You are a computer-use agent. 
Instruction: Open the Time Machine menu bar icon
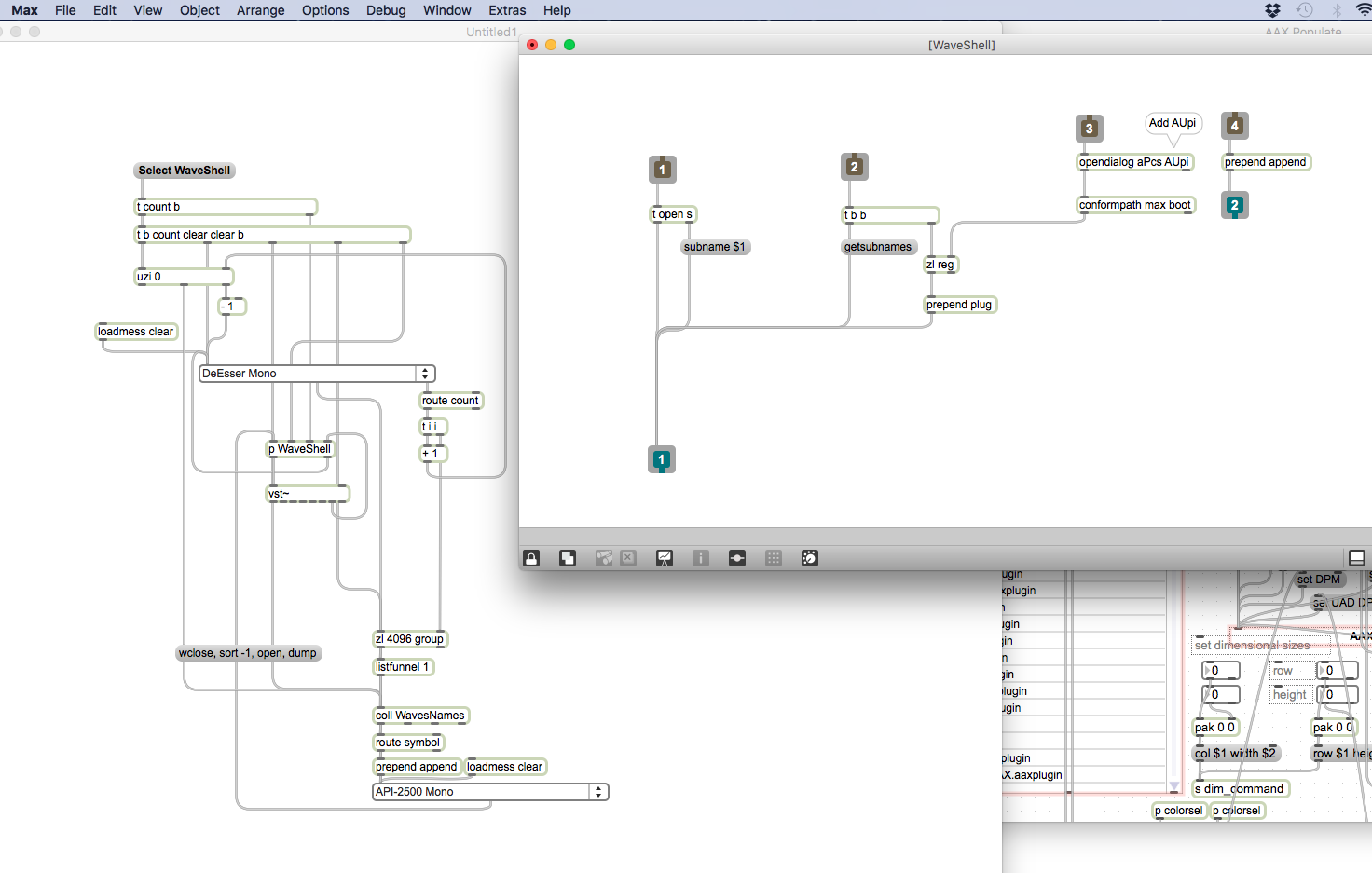1305,10
